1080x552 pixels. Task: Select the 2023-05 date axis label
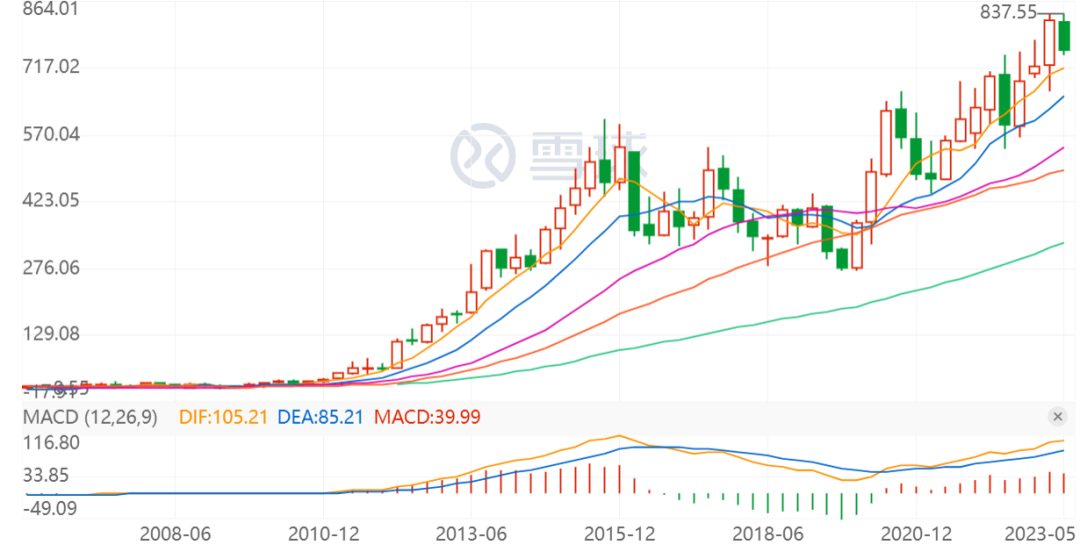[1038, 531]
